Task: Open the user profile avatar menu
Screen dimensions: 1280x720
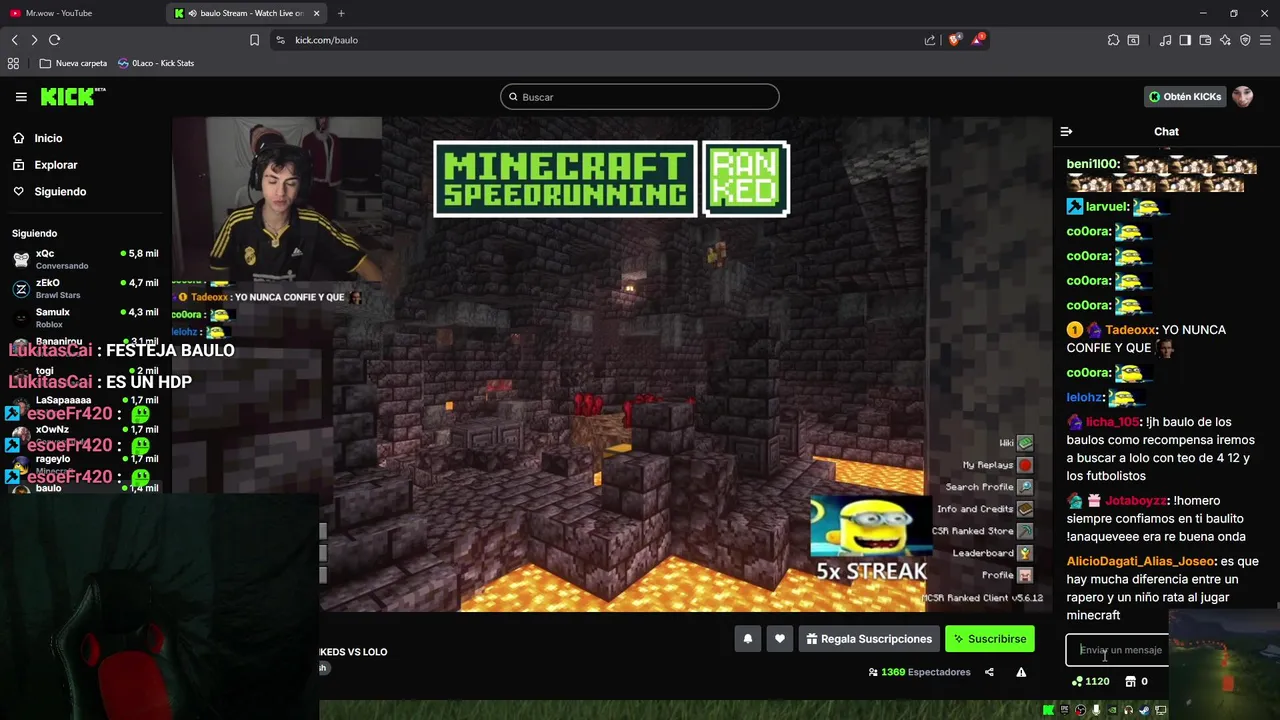Action: [1242, 97]
